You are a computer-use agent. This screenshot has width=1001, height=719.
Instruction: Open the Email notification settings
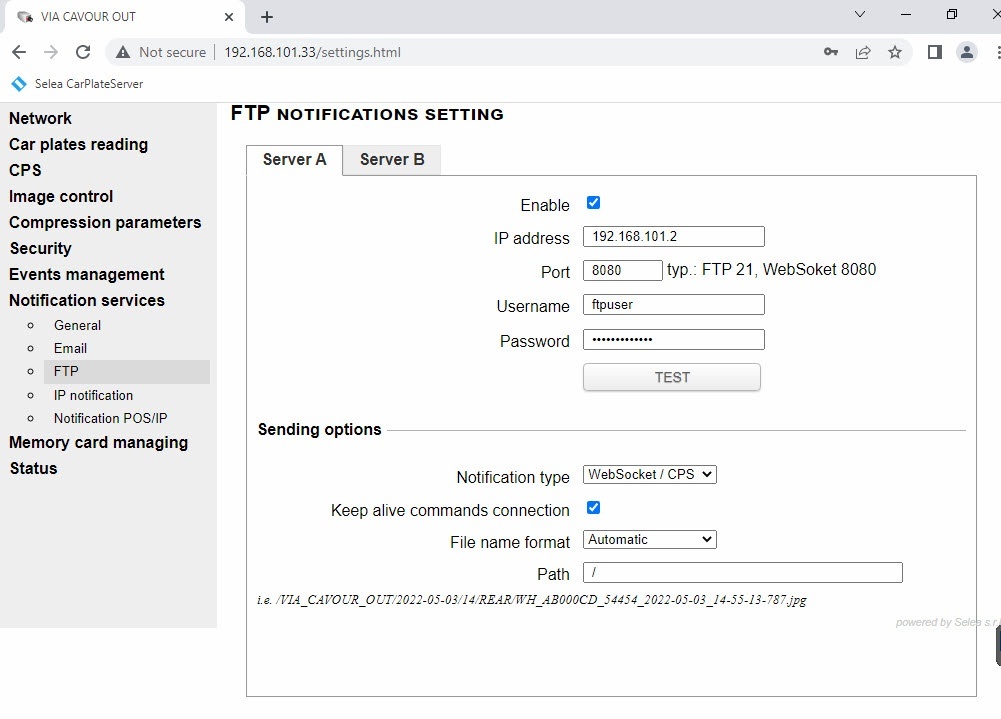tap(70, 348)
